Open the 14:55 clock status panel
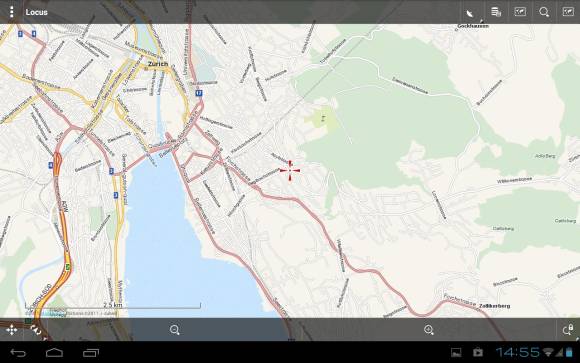The height and width of the screenshot is (363, 580). (517, 352)
